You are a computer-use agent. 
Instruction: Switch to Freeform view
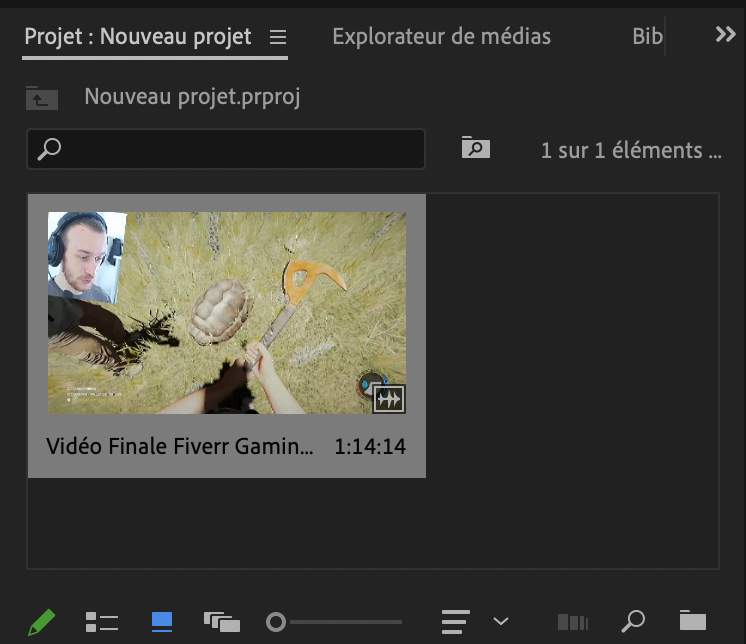tap(221, 622)
